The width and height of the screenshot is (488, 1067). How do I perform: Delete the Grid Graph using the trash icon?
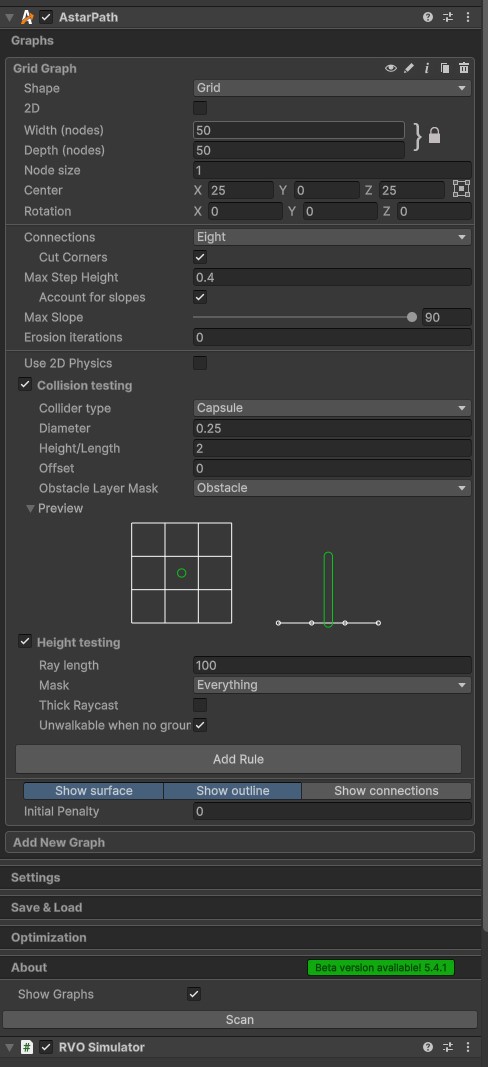(463, 68)
